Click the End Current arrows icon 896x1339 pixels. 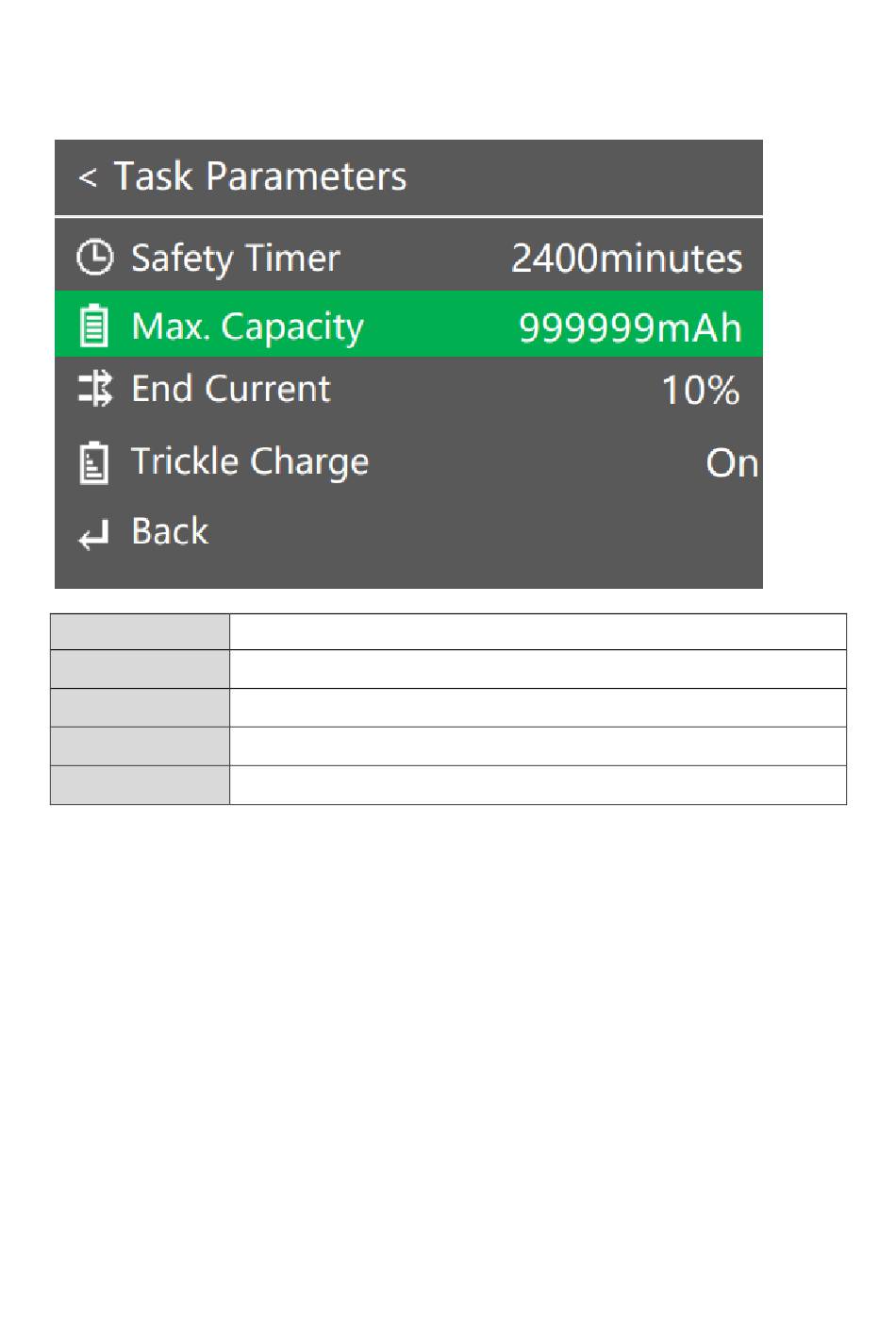(95, 389)
